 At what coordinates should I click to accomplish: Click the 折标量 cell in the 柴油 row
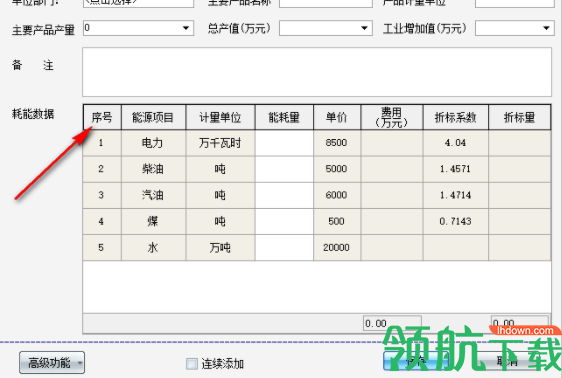point(519,169)
